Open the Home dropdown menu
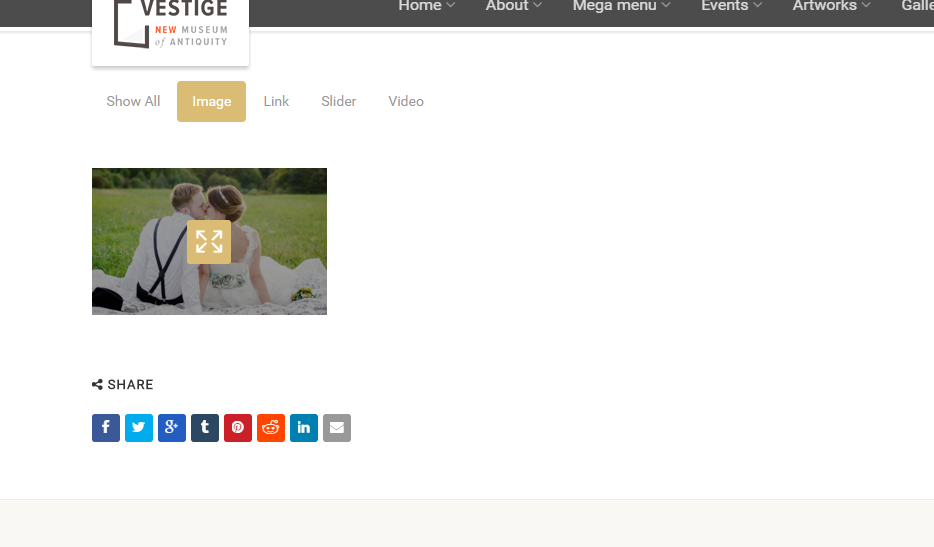 [x=426, y=6]
